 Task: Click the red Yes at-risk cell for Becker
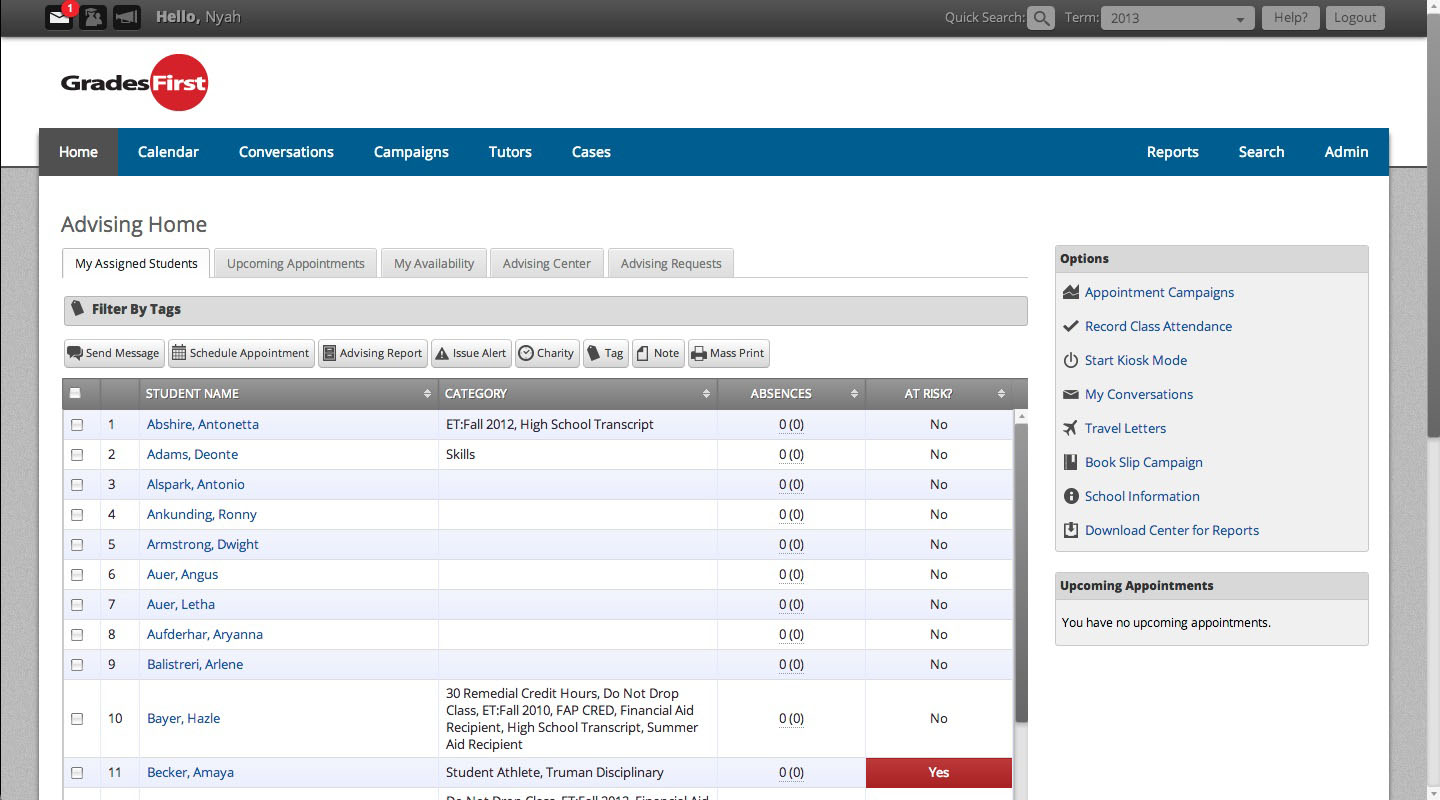point(938,773)
